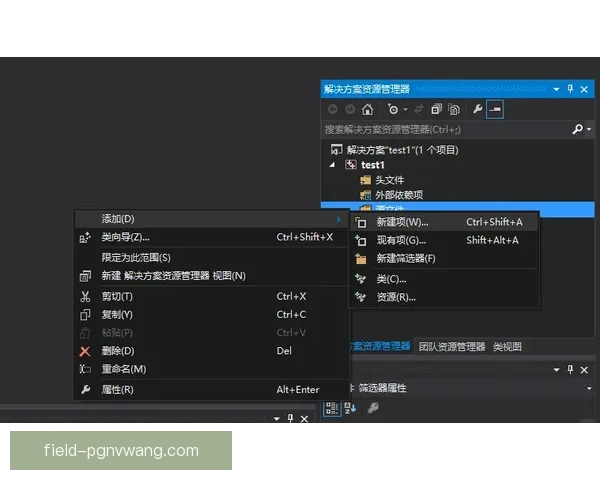Choose 类向导(Z)... menu item
This screenshot has height=480, width=600.
(x=211, y=237)
